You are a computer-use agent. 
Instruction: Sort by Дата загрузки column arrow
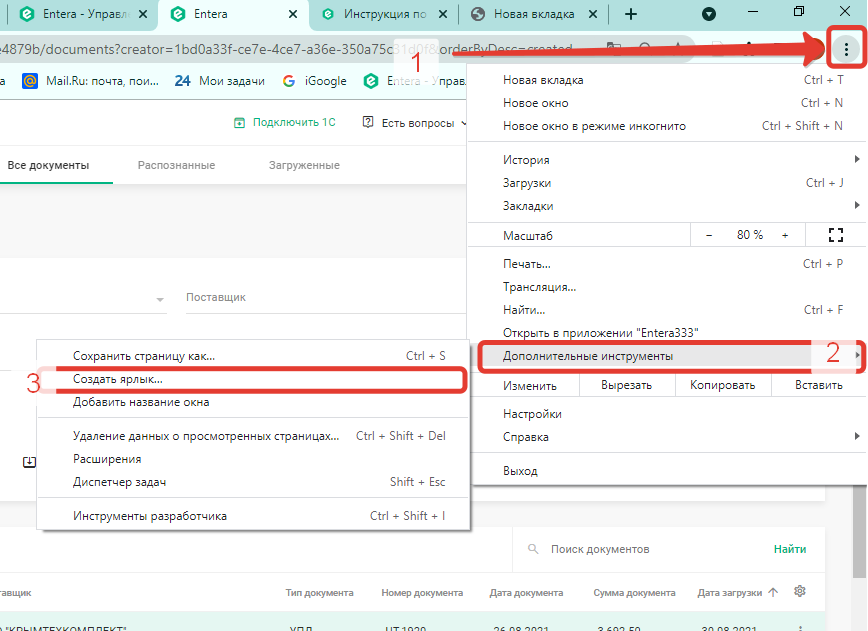coord(773,592)
